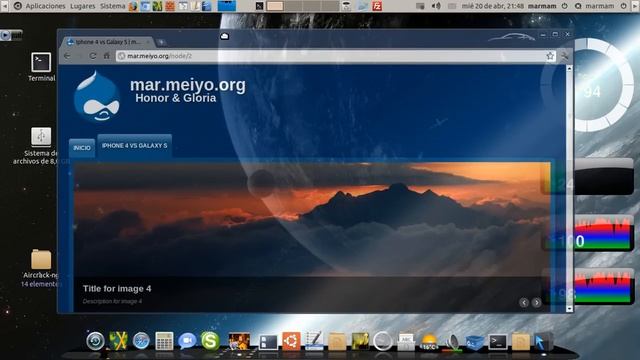
Task: Launch Skype from the dock
Action: pos(210,341)
